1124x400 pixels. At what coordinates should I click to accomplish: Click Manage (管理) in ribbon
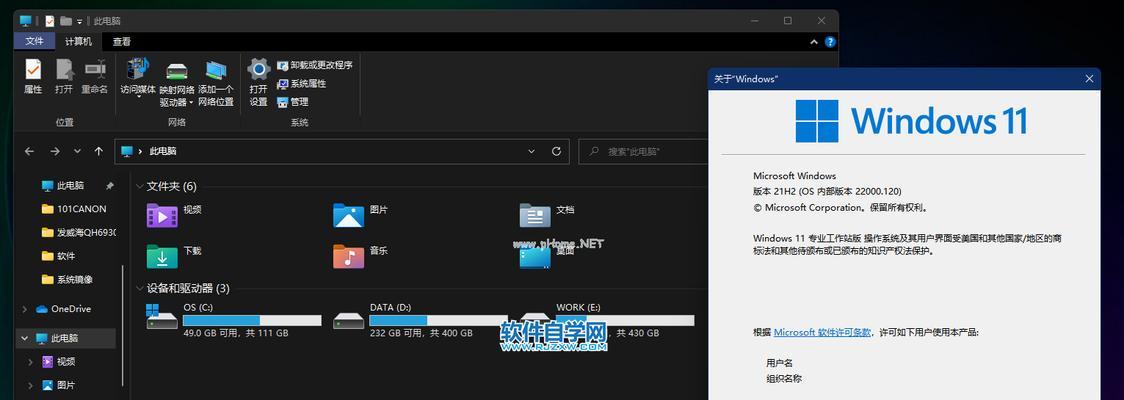[x=292, y=102]
